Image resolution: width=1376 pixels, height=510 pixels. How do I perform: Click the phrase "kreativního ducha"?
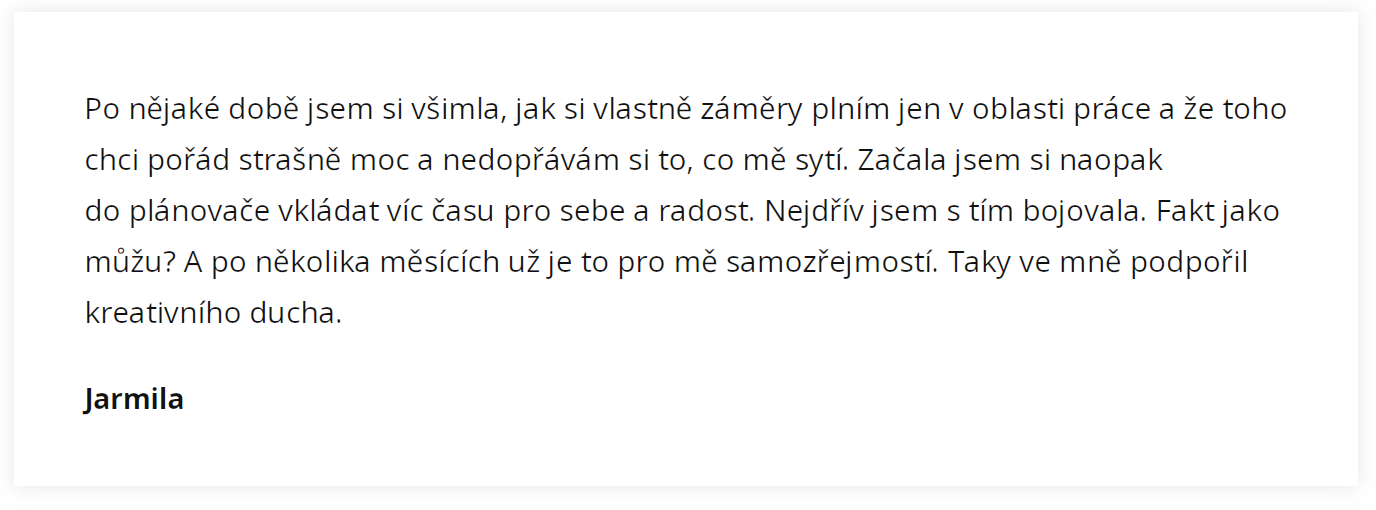(x=213, y=314)
